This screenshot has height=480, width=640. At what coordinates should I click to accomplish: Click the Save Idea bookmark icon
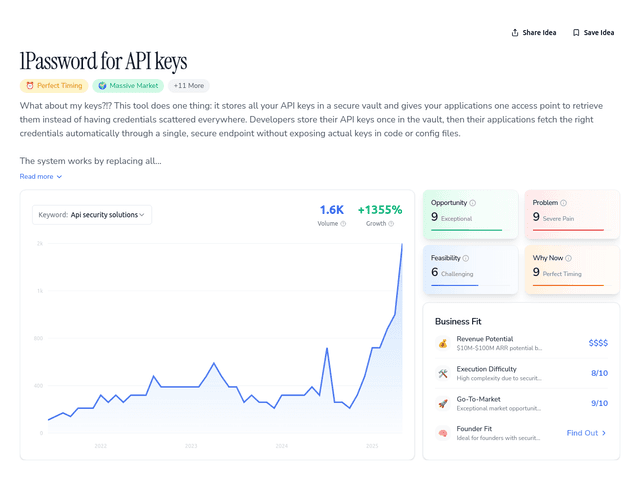(x=576, y=32)
